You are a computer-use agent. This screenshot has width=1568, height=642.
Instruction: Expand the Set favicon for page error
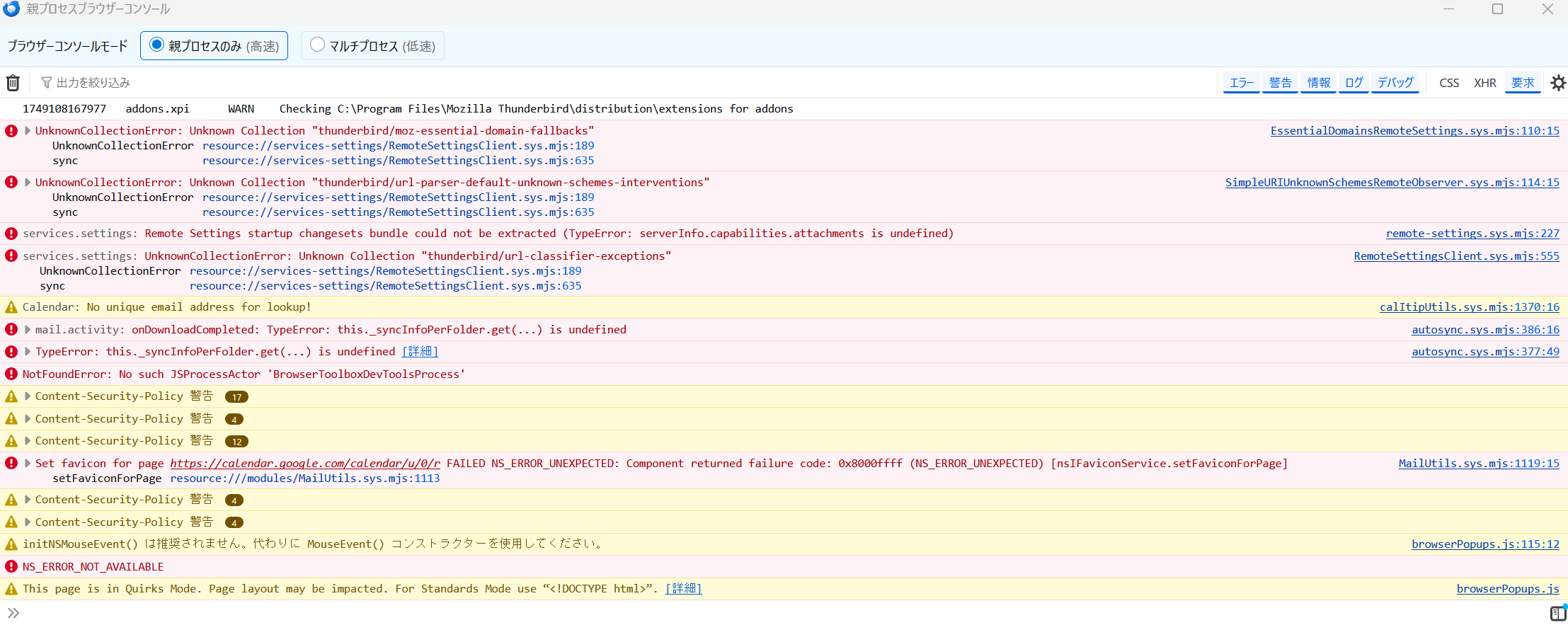(28, 464)
